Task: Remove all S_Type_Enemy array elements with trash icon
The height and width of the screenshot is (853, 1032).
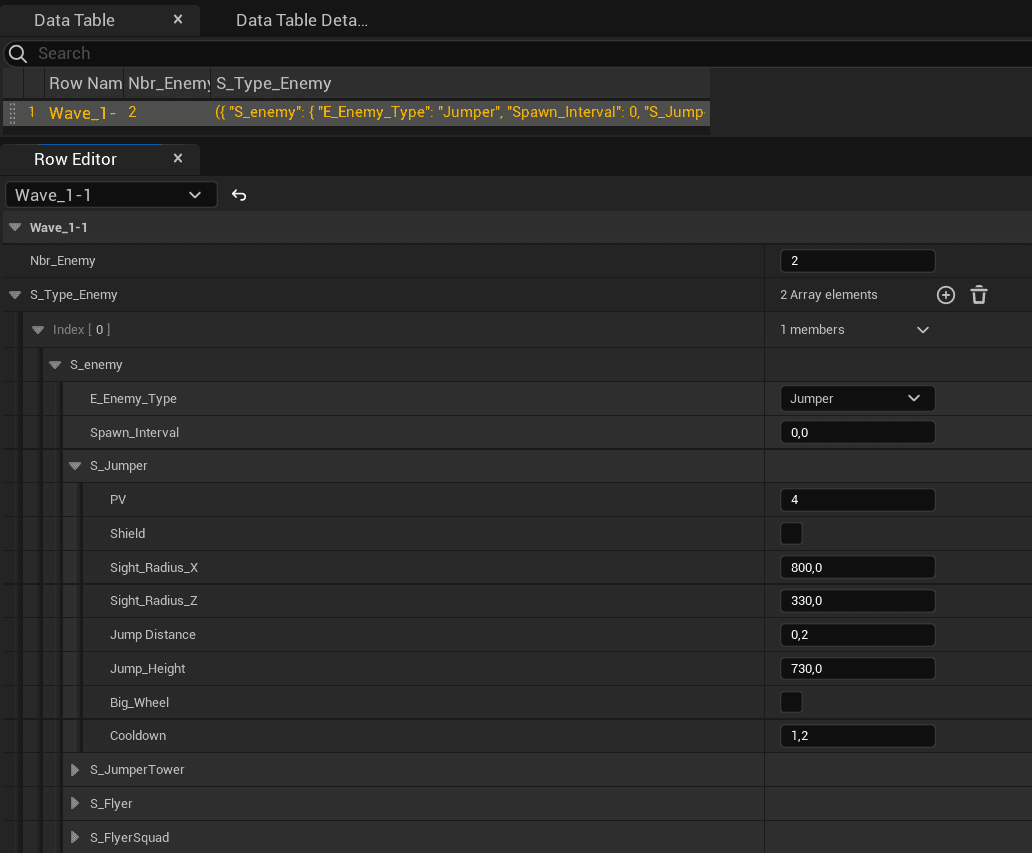Action: (x=979, y=295)
